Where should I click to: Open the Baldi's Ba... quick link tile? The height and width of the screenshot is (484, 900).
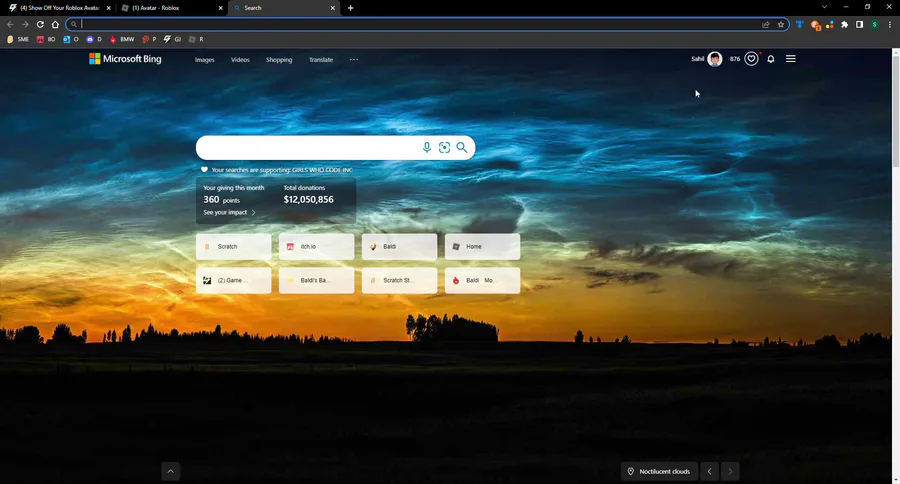click(x=316, y=280)
